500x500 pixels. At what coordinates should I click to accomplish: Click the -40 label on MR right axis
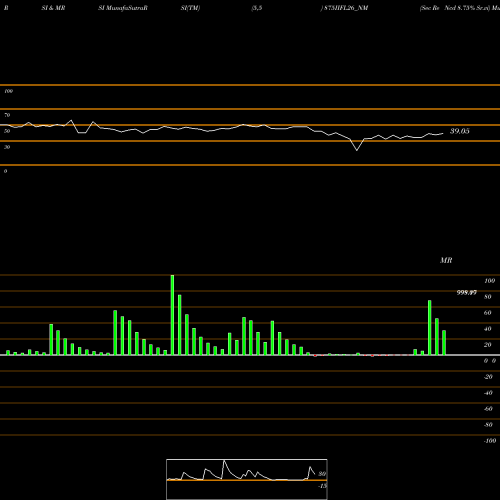pos(488,393)
